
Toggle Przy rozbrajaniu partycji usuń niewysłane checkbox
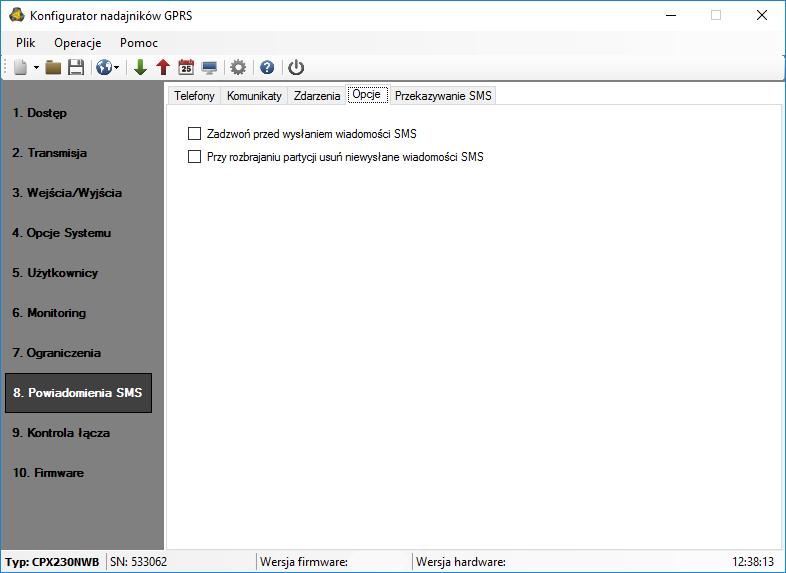pyautogui.click(x=194, y=157)
